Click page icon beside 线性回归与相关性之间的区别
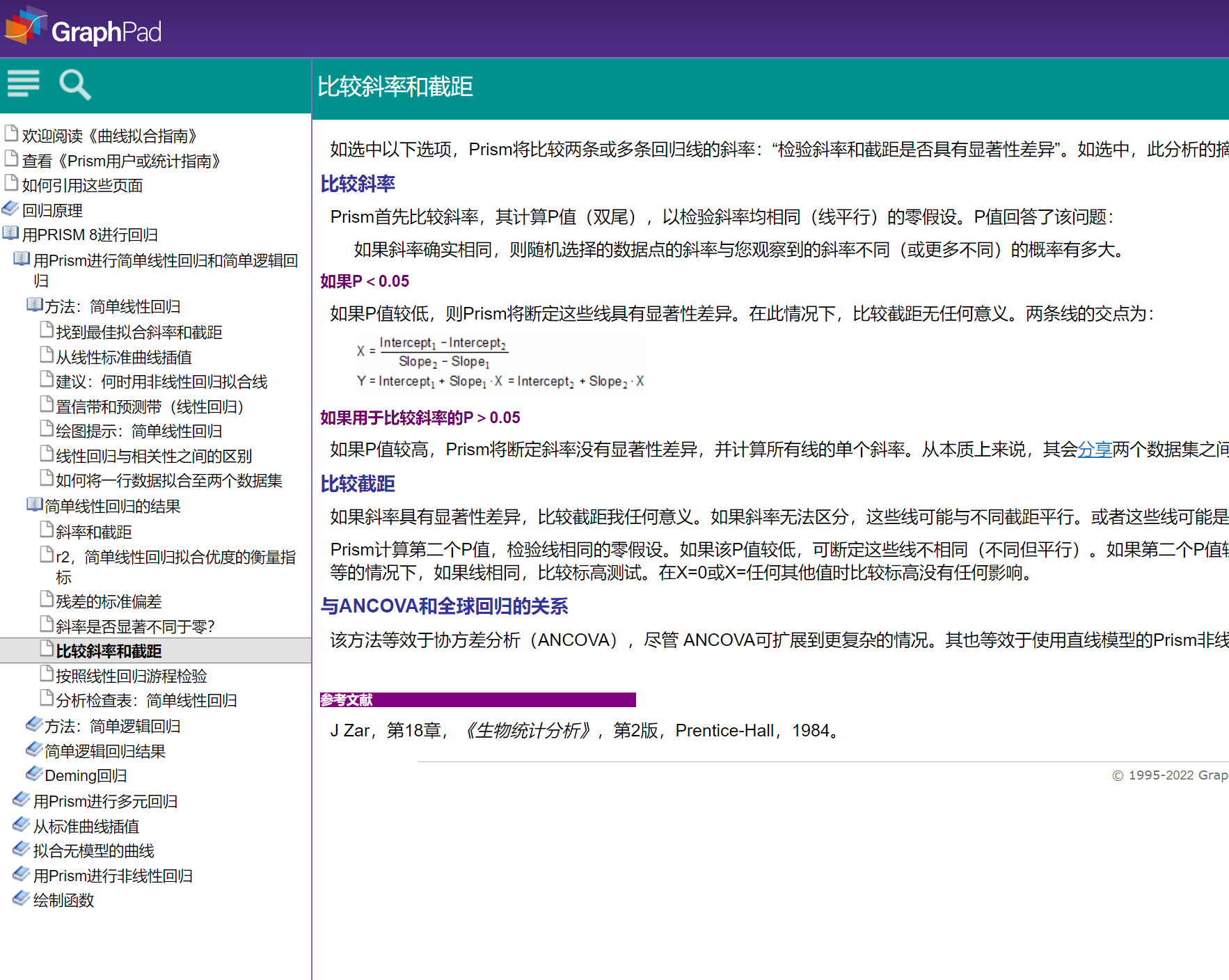 pos(47,453)
